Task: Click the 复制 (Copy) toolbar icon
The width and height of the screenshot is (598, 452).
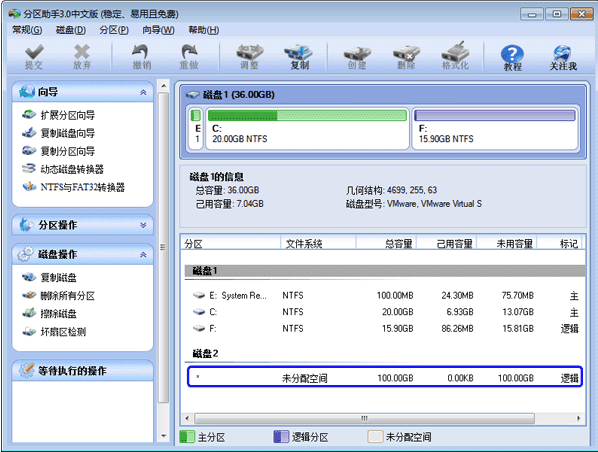Action: click(299, 57)
